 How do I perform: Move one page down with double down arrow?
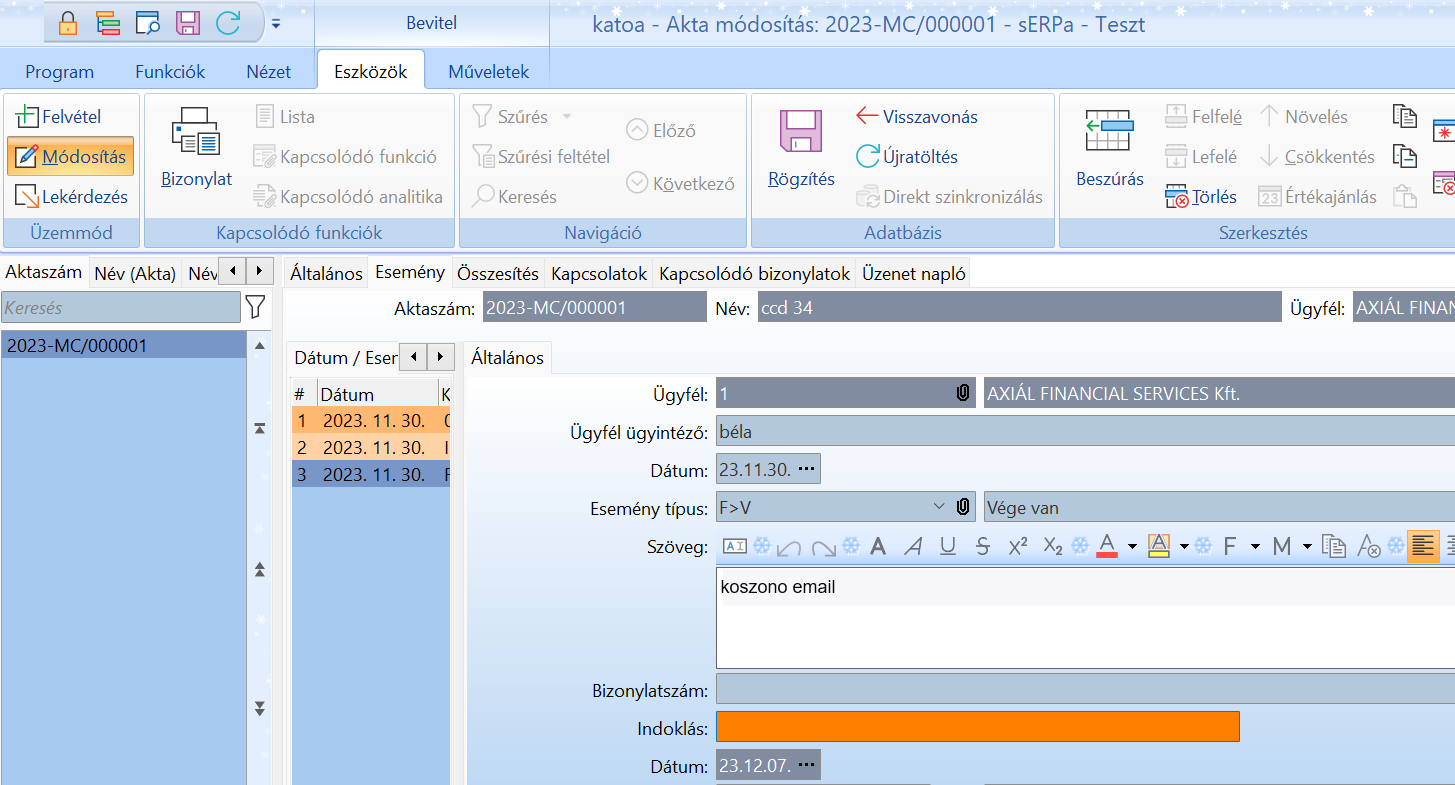pyautogui.click(x=260, y=708)
